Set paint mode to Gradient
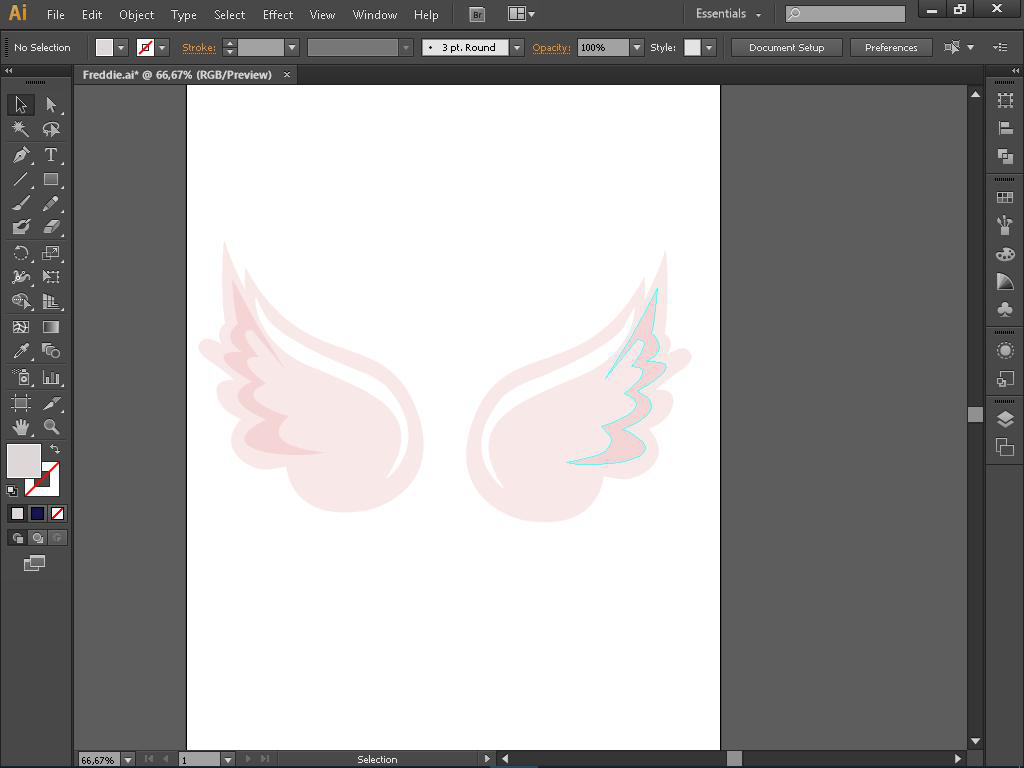The width and height of the screenshot is (1024, 768). [x=37, y=513]
